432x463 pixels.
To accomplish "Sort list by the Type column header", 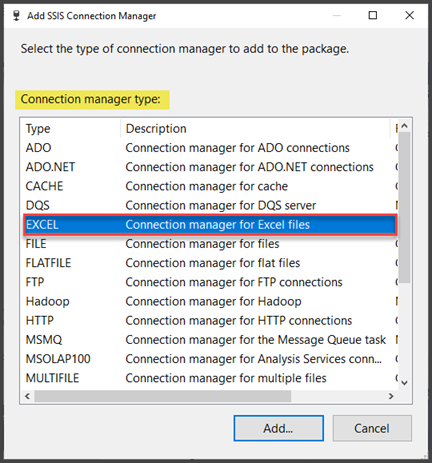I will point(71,129).
